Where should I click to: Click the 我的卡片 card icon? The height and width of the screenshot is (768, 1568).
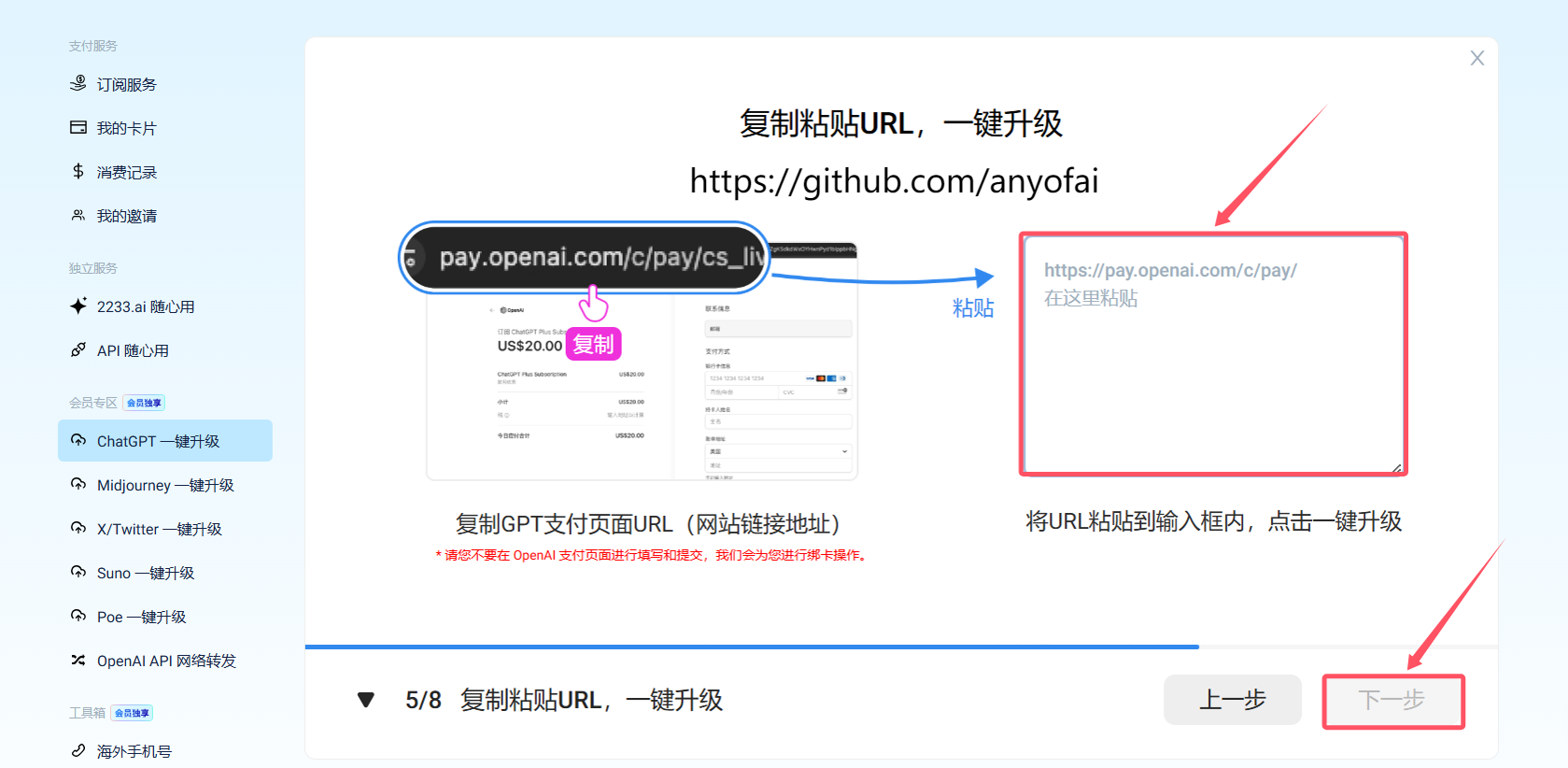pyautogui.click(x=78, y=128)
